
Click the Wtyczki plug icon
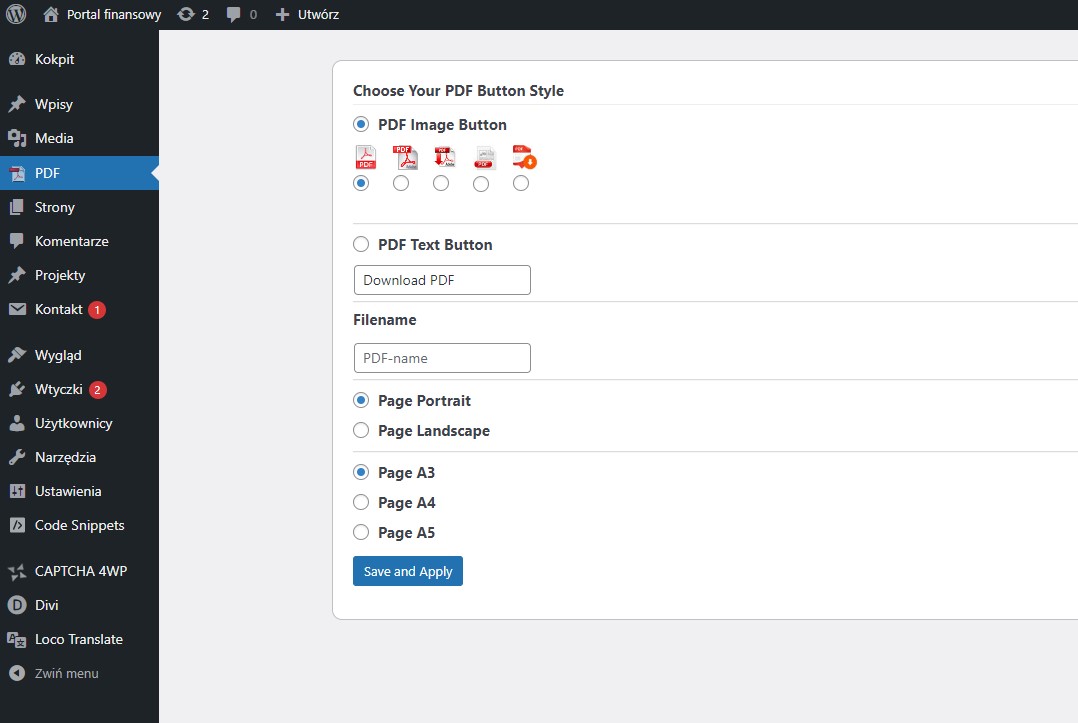pos(17,389)
